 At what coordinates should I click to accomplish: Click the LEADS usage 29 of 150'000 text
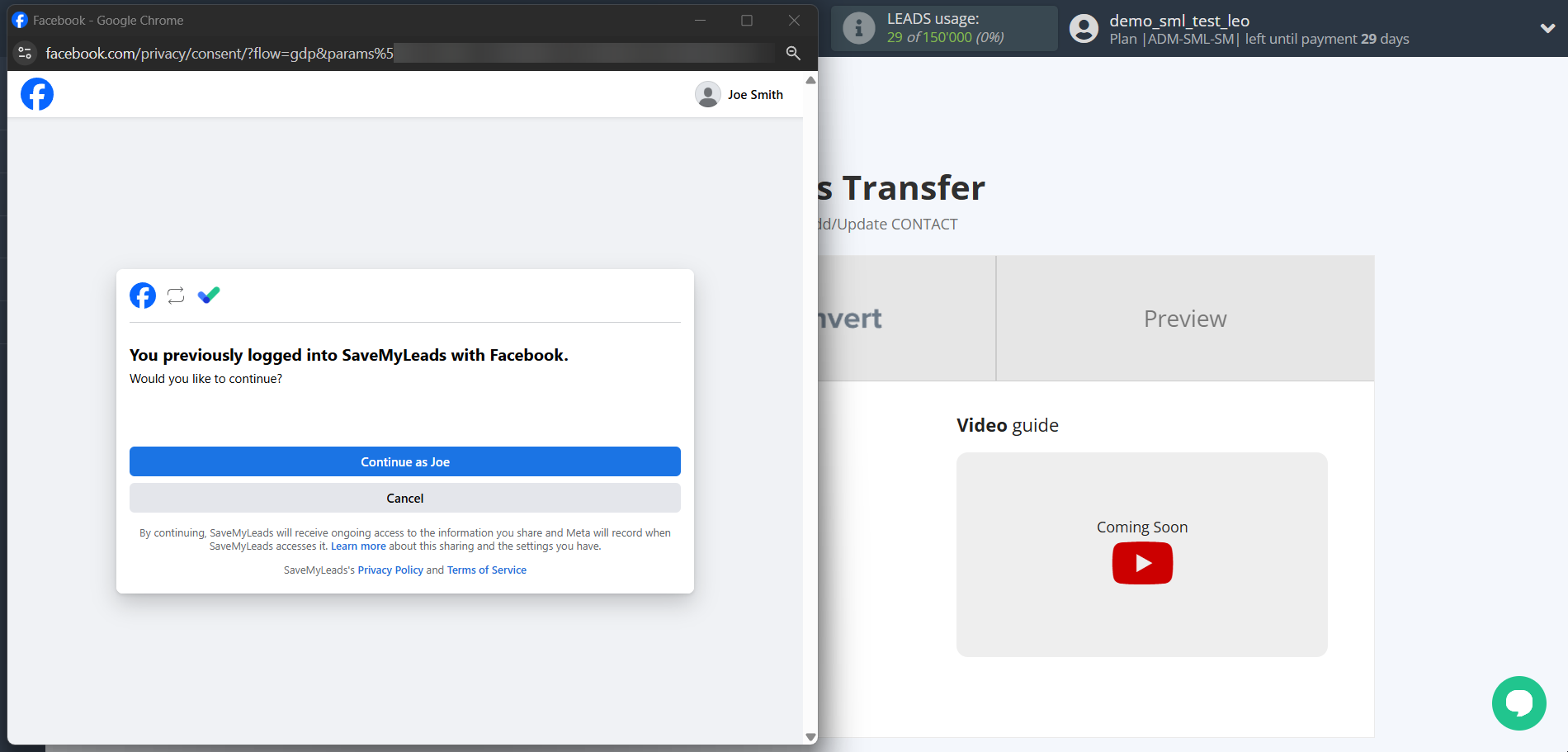click(946, 37)
